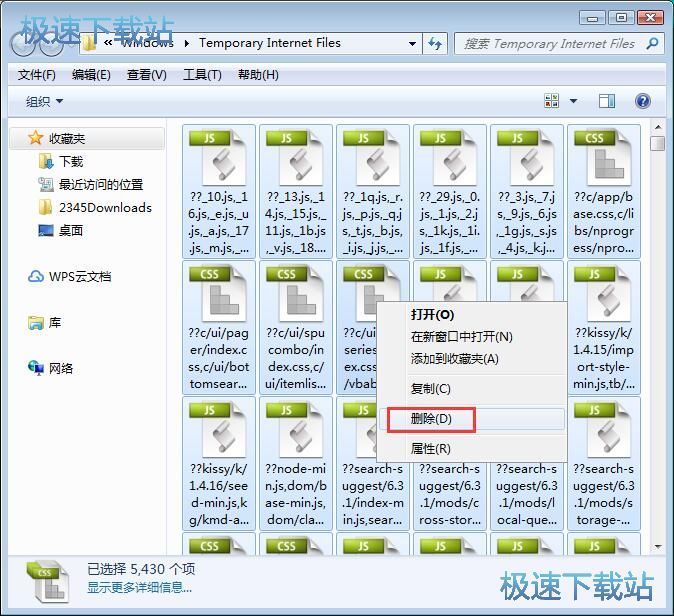Screen dimensions: 674x616
Task: Select JS file ??kissy/k/1.4.15/import-style
Action: (x=604, y=328)
